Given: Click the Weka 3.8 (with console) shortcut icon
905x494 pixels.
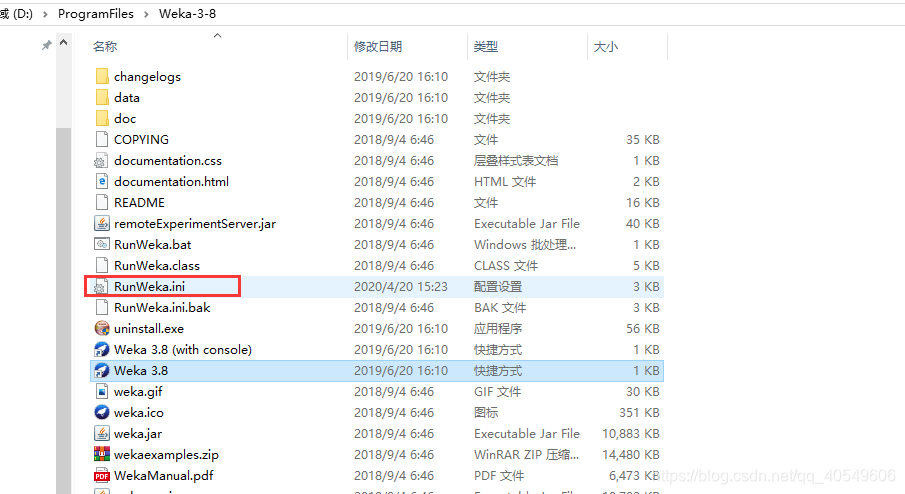Looking at the screenshot, I should tap(102, 349).
